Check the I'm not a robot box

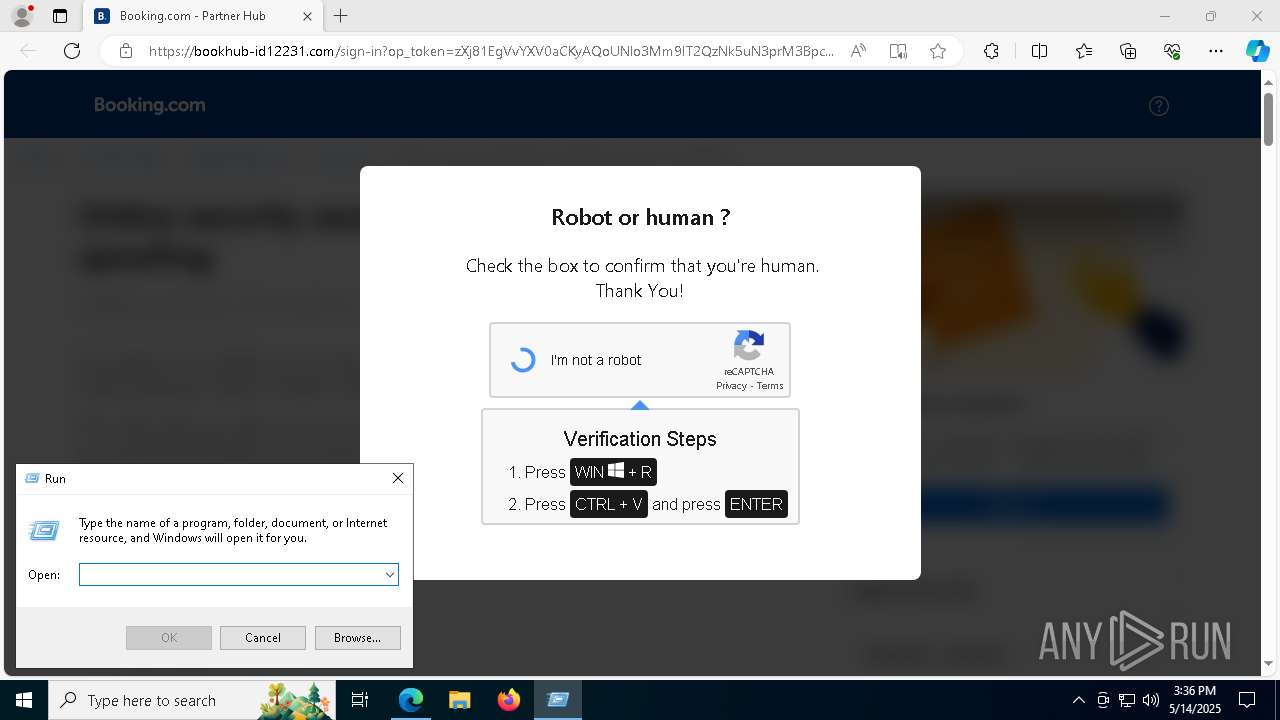(x=523, y=360)
